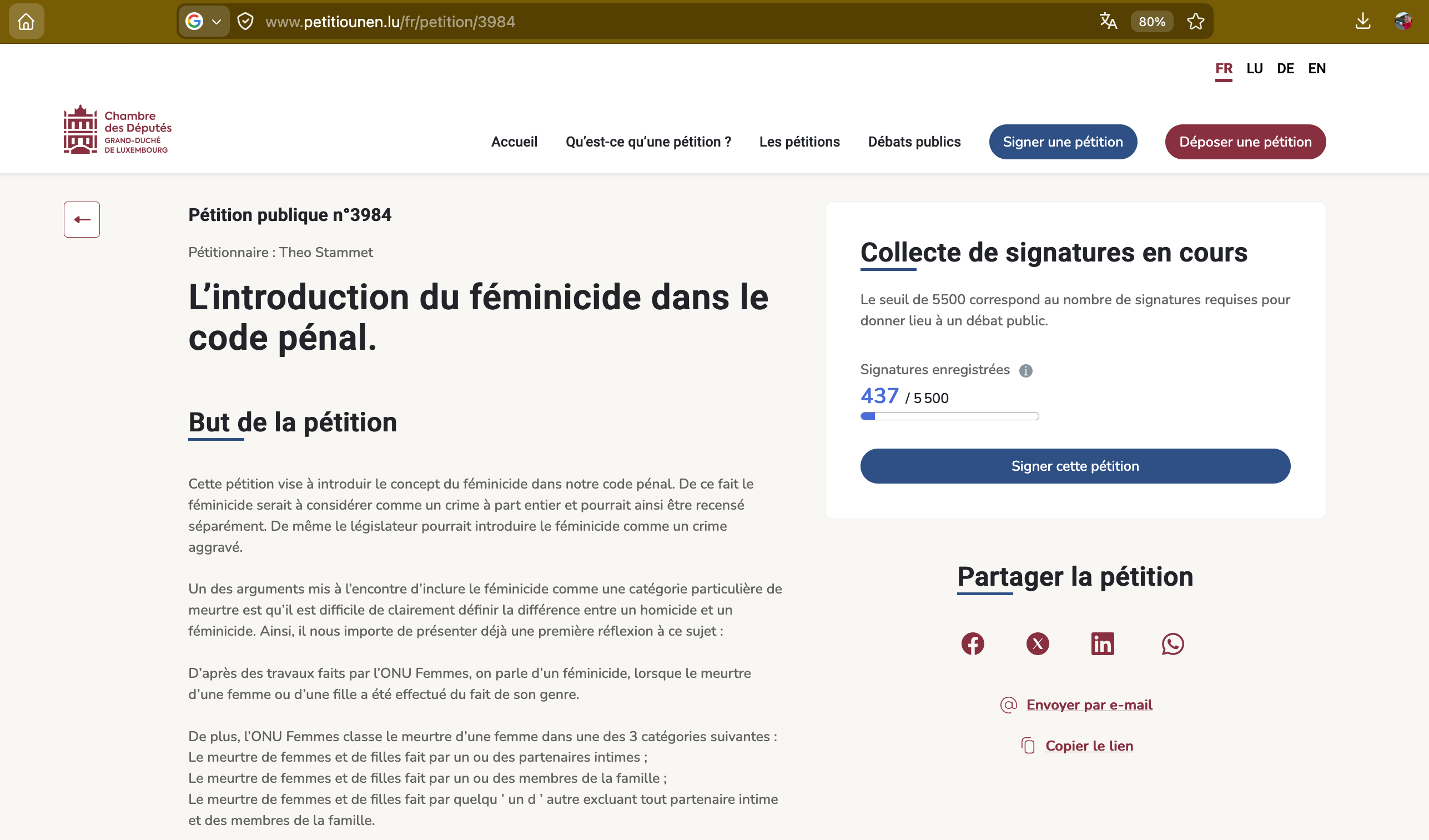Share the petition on Facebook

973,644
